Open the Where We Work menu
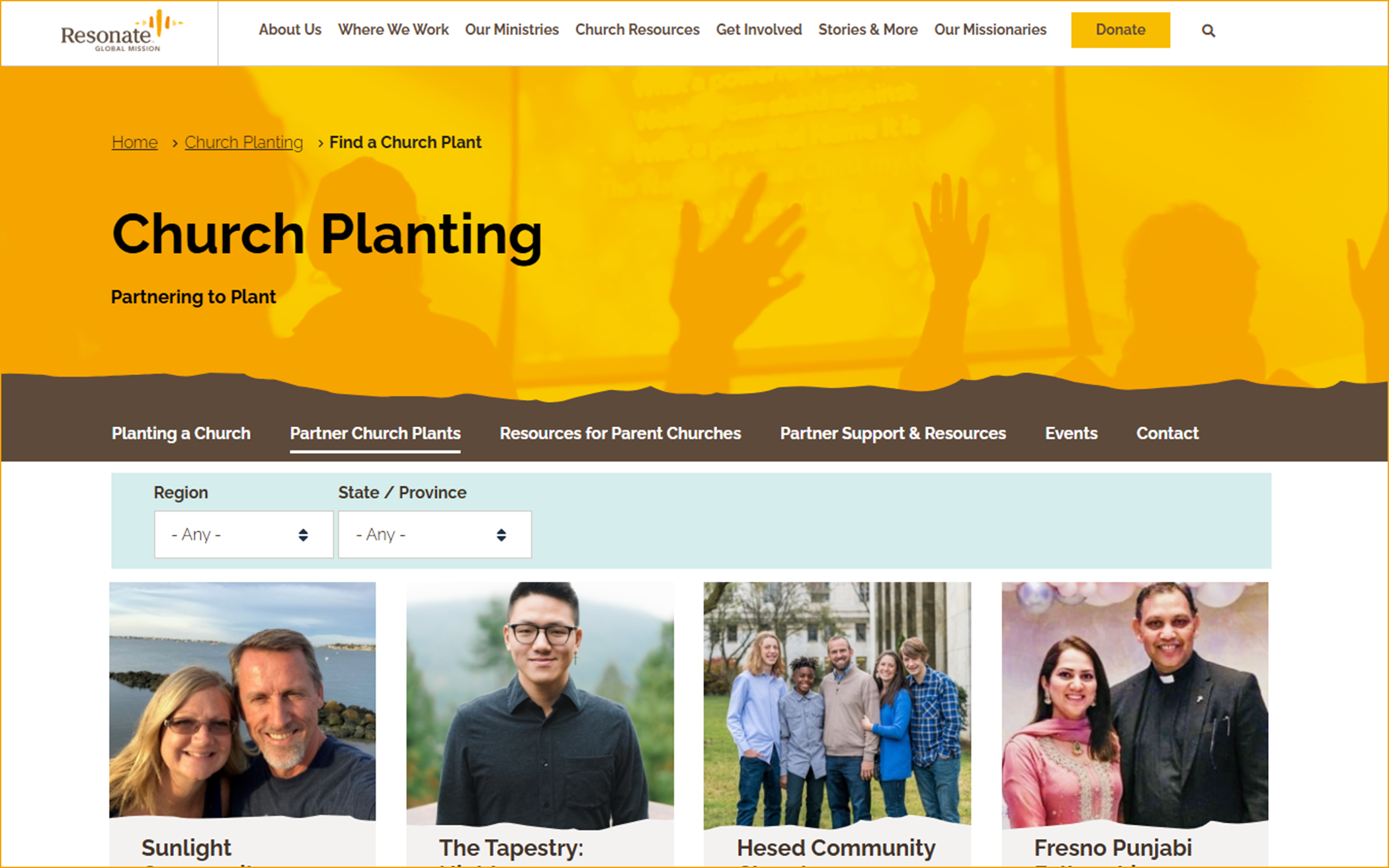 pos(393,30)
